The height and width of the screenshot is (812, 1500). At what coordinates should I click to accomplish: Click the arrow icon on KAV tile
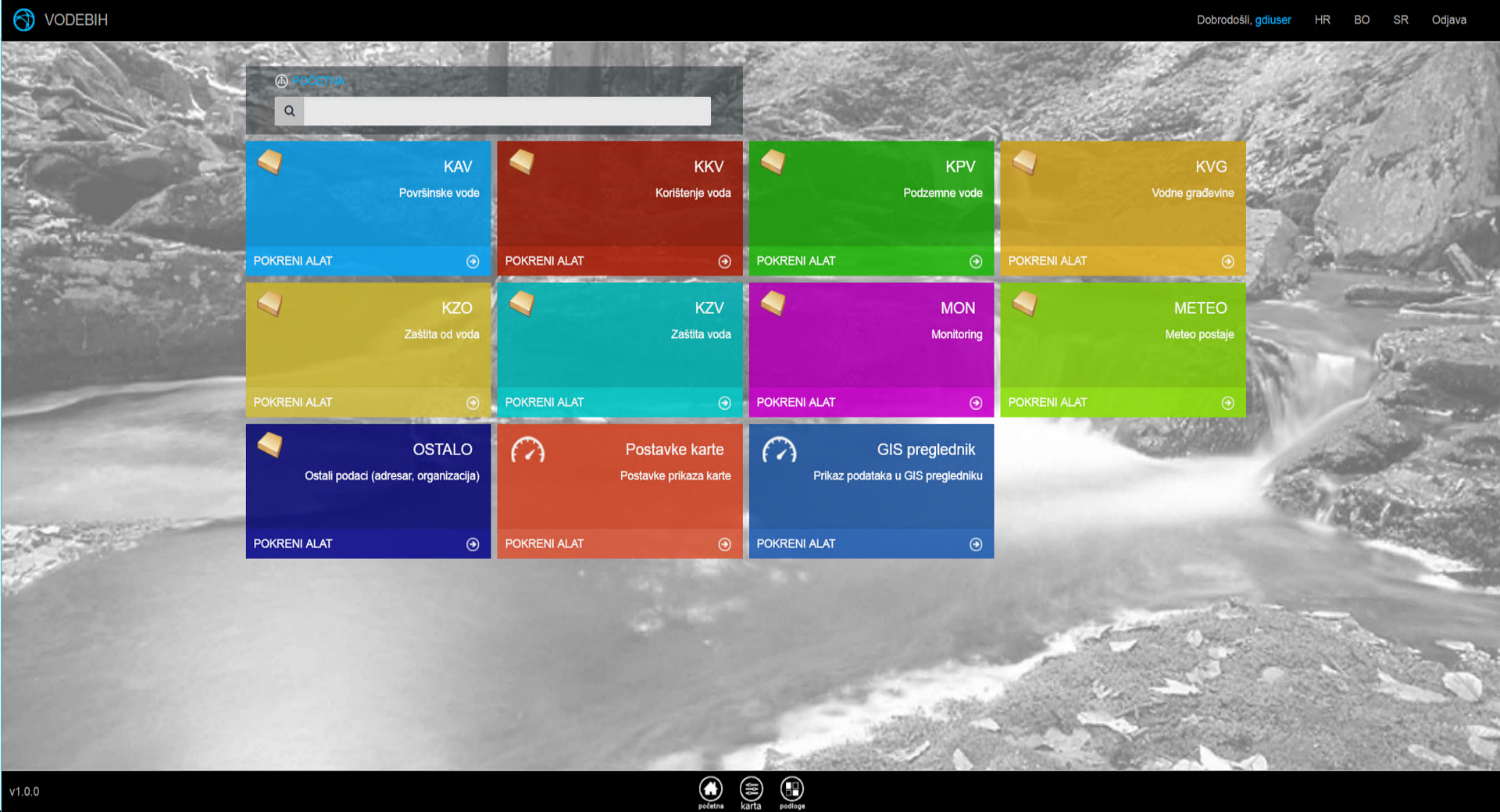pyautogui.click(x=473, y=262)
